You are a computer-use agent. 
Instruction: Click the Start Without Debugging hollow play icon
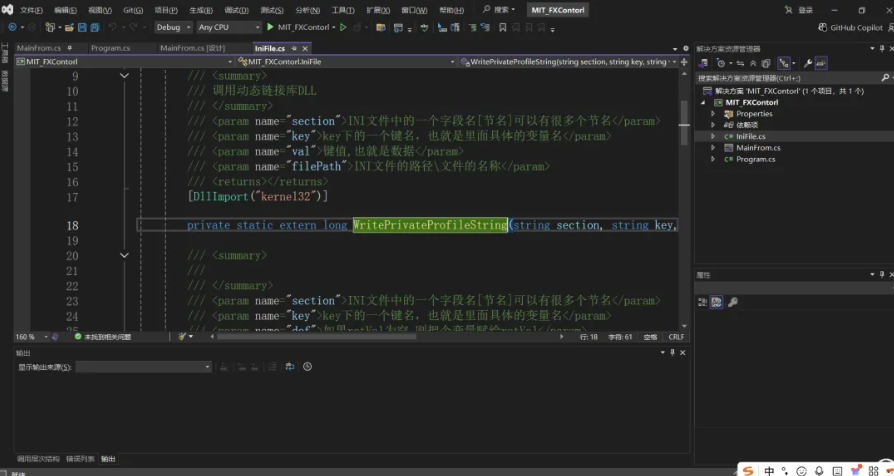pos(343,27)
